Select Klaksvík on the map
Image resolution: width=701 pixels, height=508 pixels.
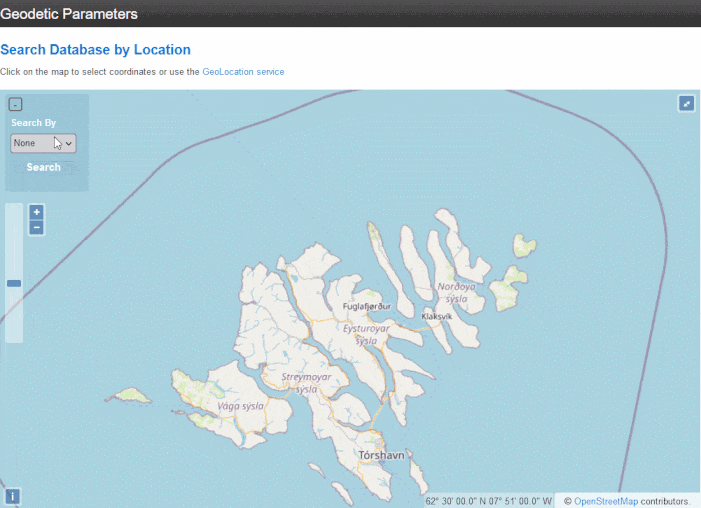click(437, 316)
